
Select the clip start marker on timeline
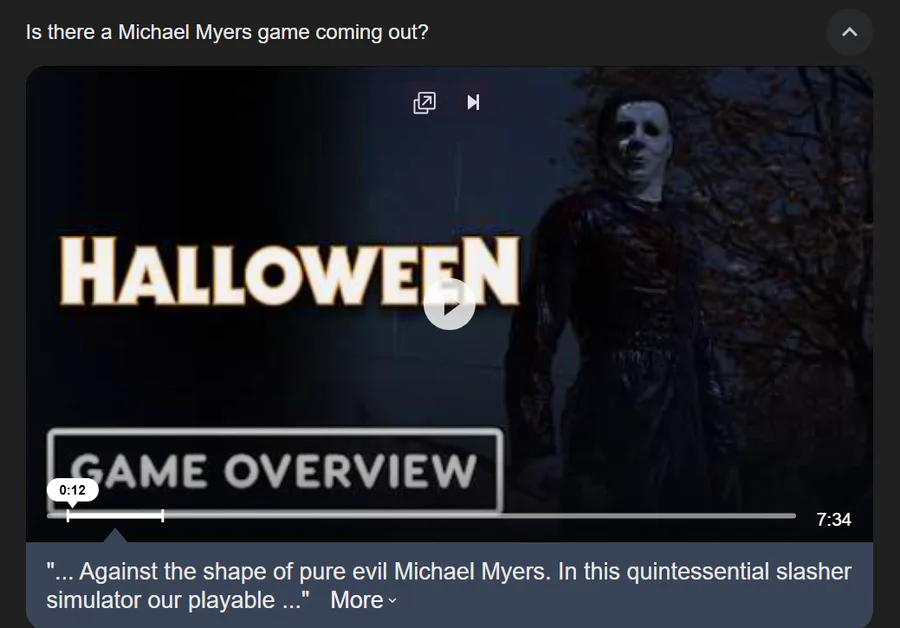68,515
